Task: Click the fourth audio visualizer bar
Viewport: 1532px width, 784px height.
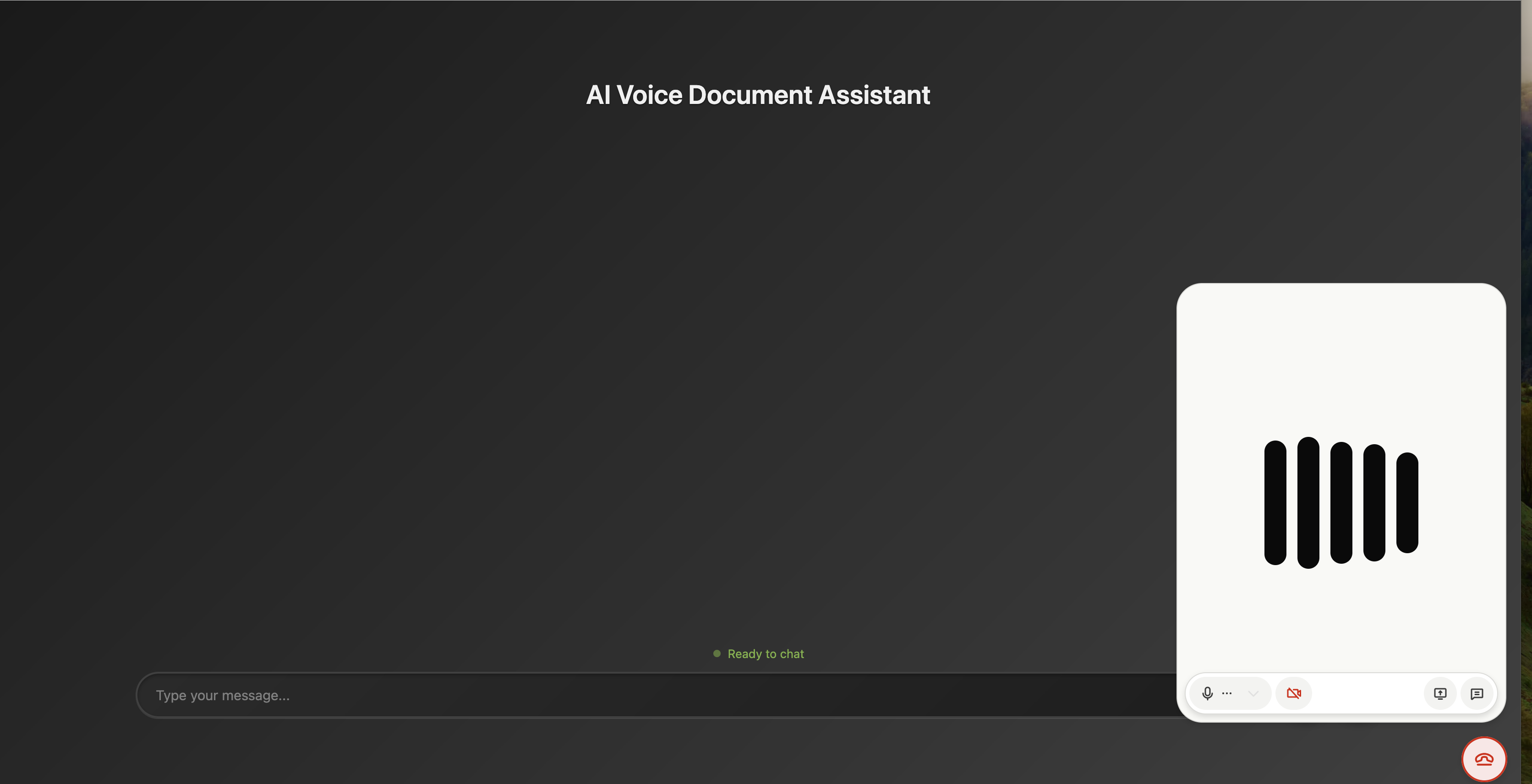Action: click(x=1374, y=502)
